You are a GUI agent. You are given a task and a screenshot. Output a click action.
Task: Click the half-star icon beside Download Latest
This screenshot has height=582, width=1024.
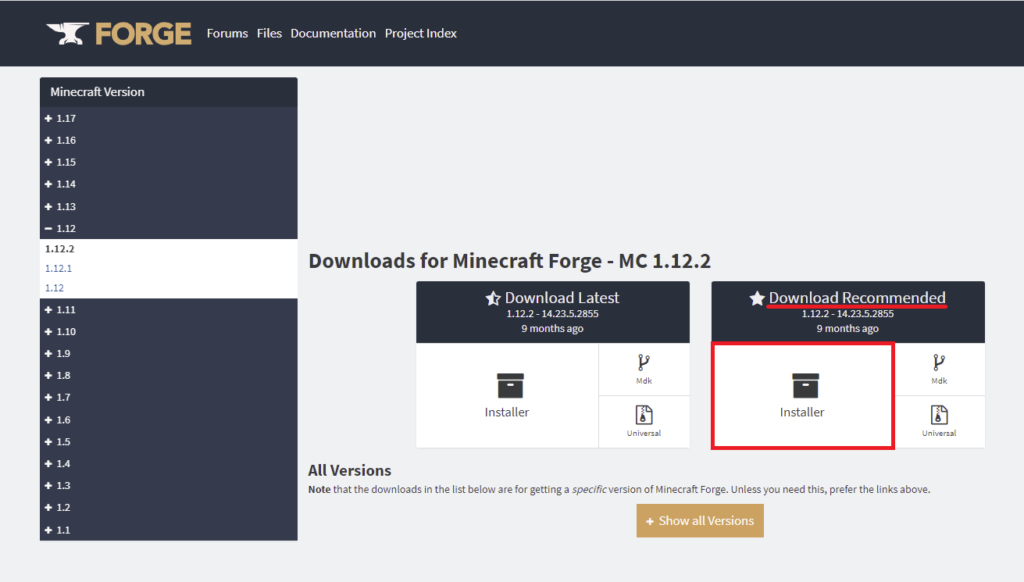click(x=493, y=299)
